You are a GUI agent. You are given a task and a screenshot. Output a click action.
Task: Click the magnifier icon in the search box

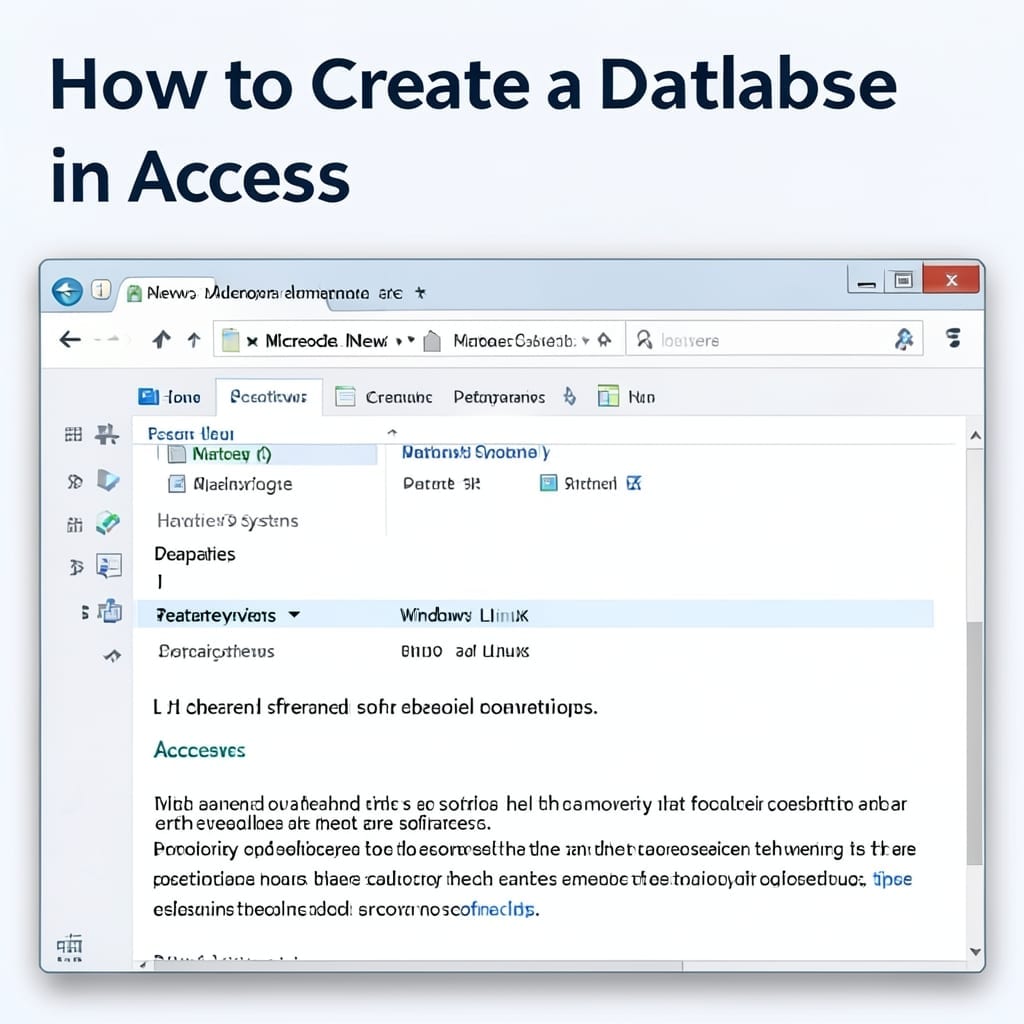click(x=644, y=339)
